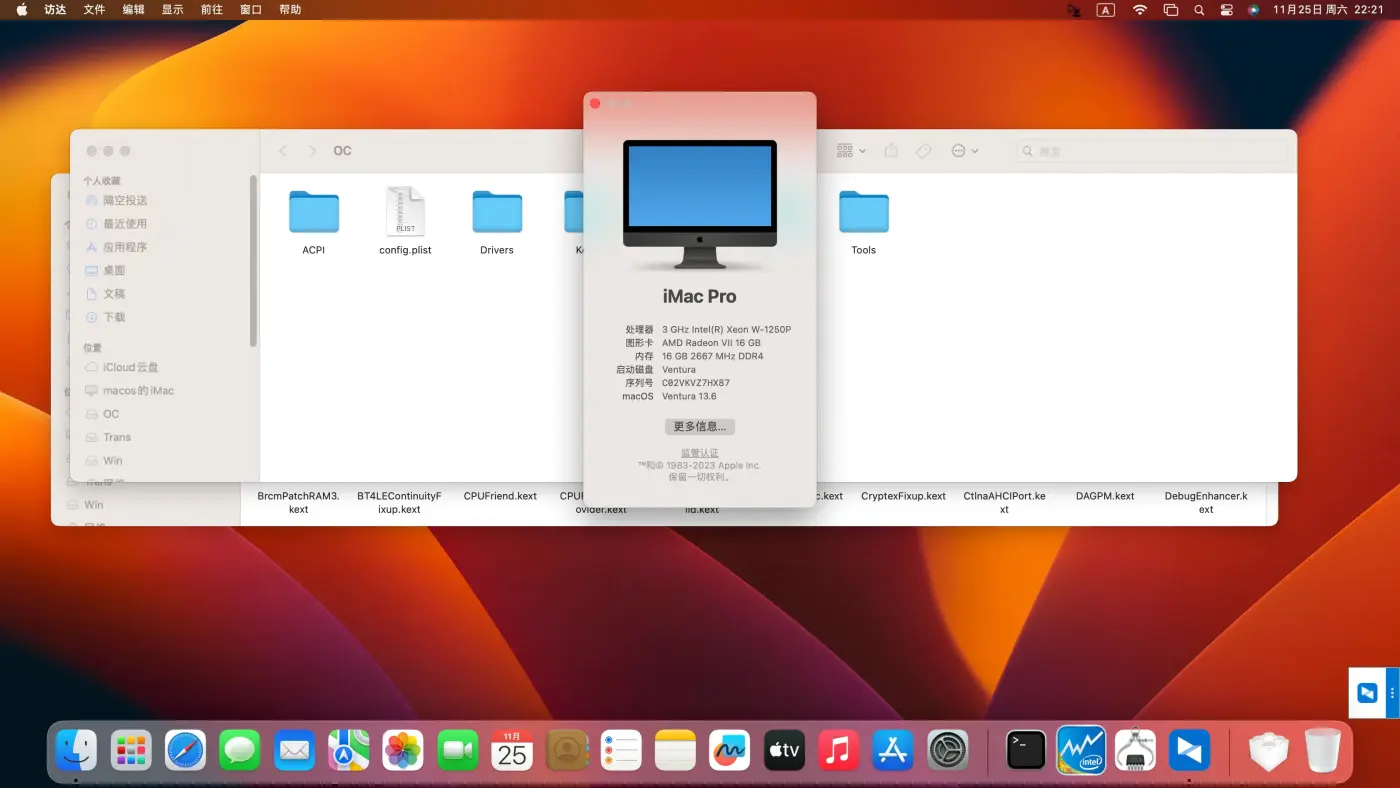The image size is (1400, 788).
Task: Toggle the input source indicator in menu bar
Action: coord(1105,10)
